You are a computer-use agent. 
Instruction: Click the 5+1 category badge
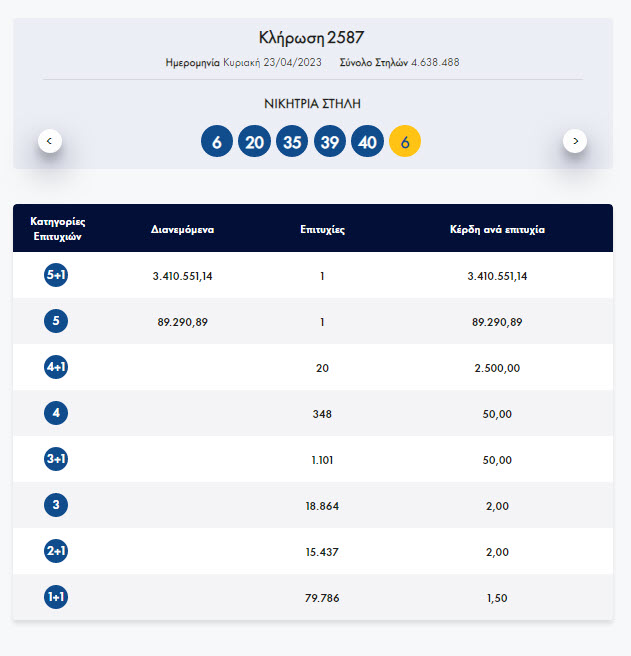[56, 275]
